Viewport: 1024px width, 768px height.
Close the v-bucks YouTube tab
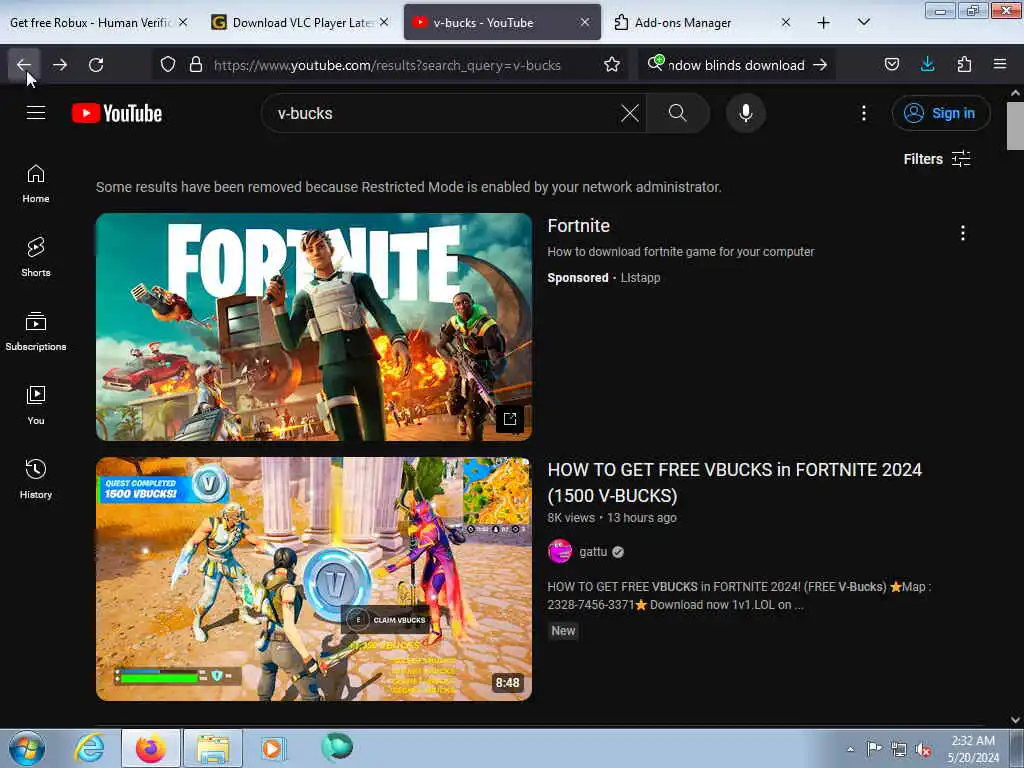584,22
